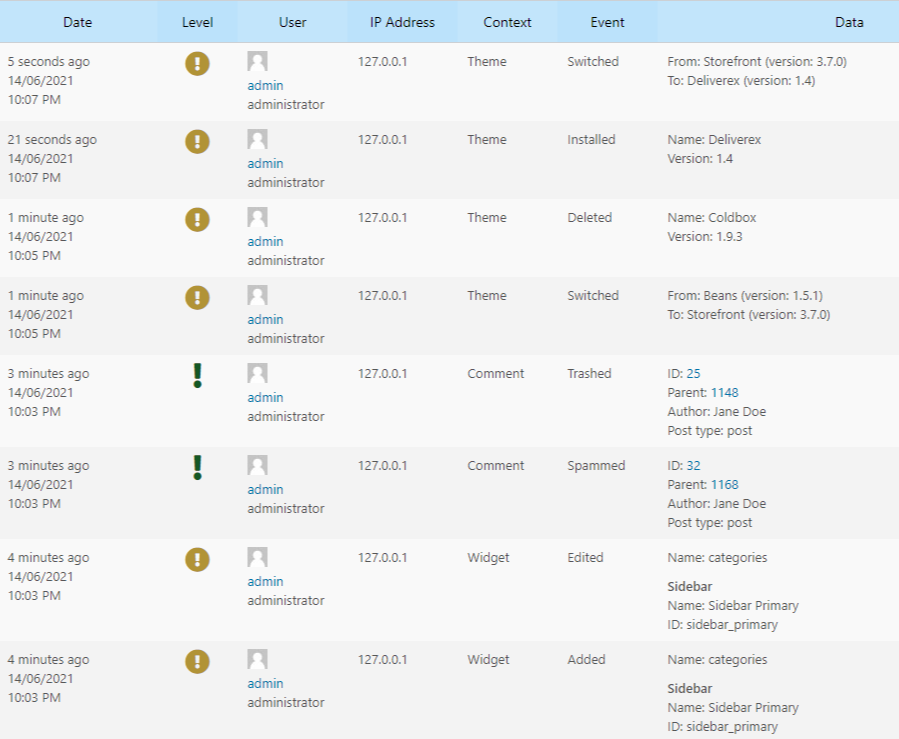Sort by the Context column header

(507, 22)
